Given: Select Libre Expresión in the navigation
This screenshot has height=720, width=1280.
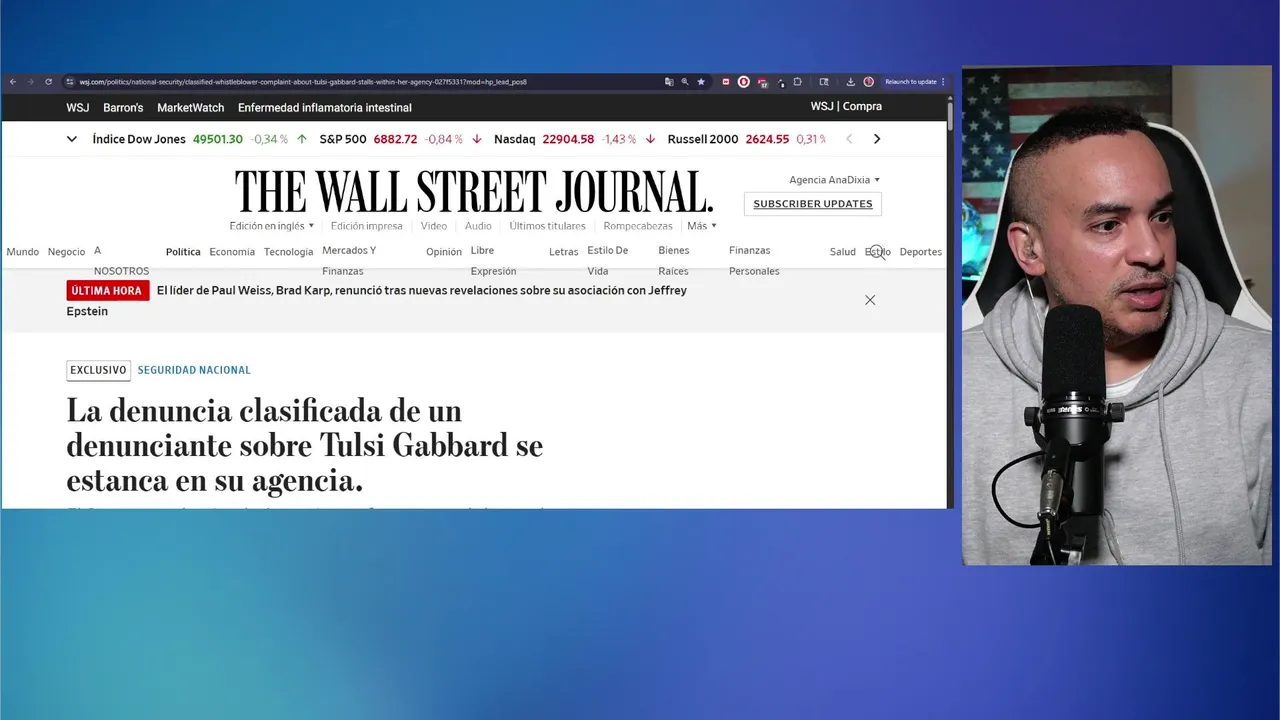Looking at the screenshot, I should coord(494,261).
